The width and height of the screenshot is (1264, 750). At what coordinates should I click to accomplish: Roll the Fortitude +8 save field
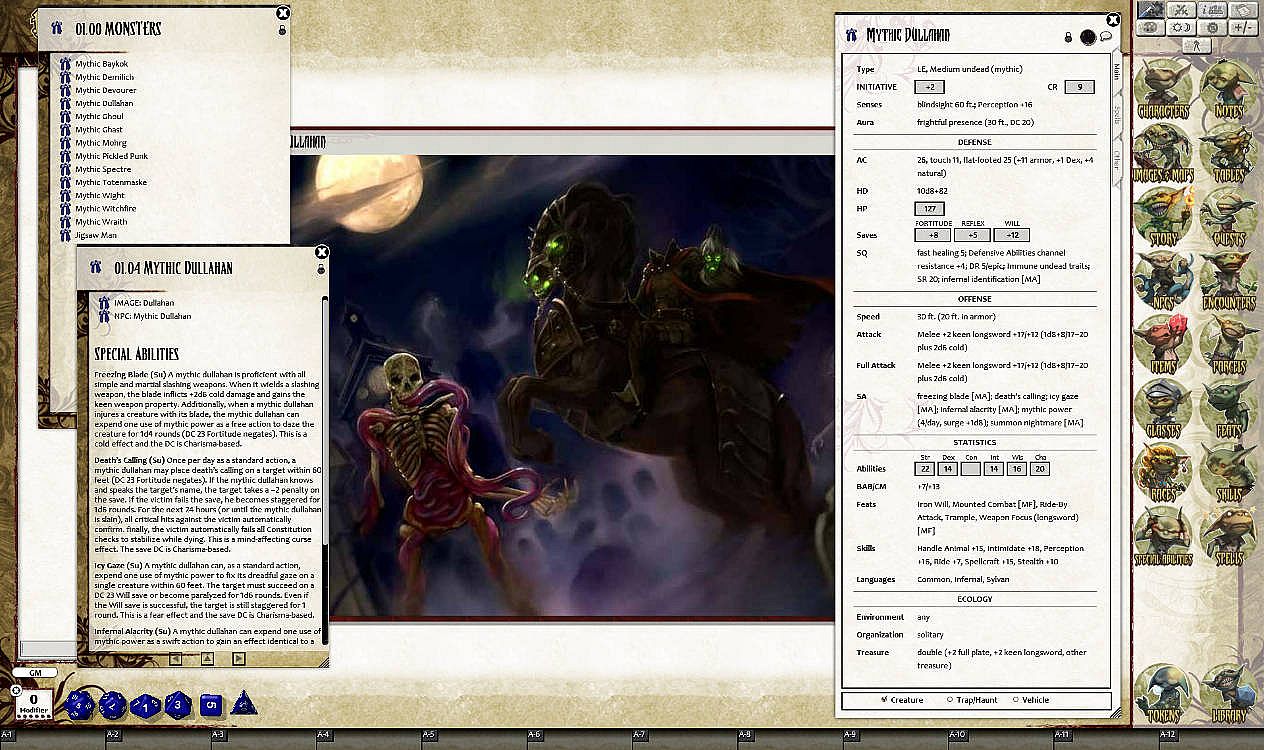click(932, 235)
